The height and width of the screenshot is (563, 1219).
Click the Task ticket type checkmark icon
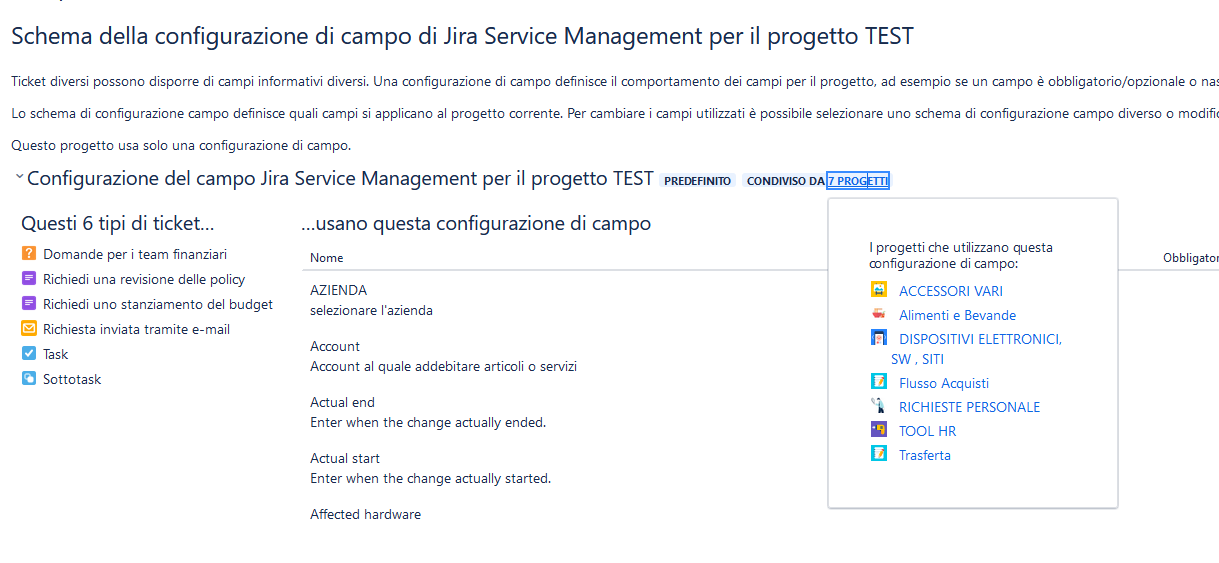pos(29,354)
